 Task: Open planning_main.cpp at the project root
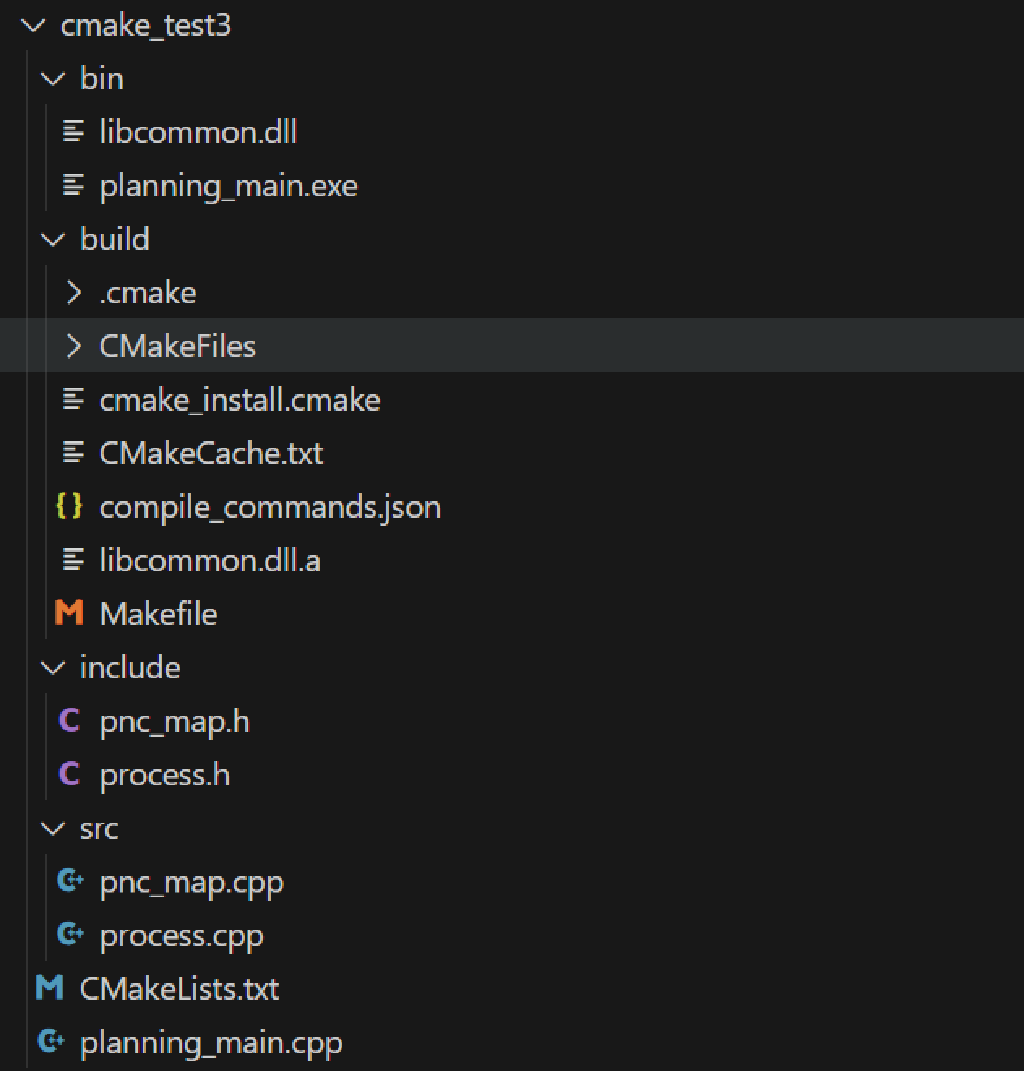pos(211,1041)
